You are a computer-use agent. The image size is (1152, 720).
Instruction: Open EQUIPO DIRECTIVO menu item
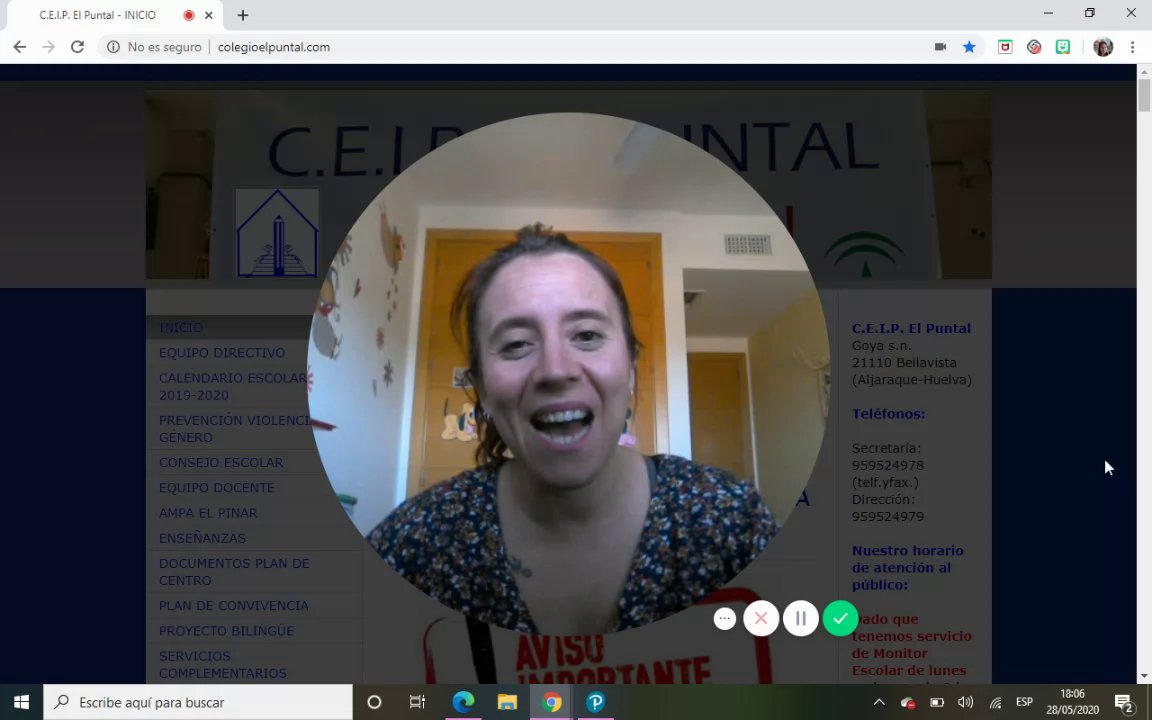[222, 353]
